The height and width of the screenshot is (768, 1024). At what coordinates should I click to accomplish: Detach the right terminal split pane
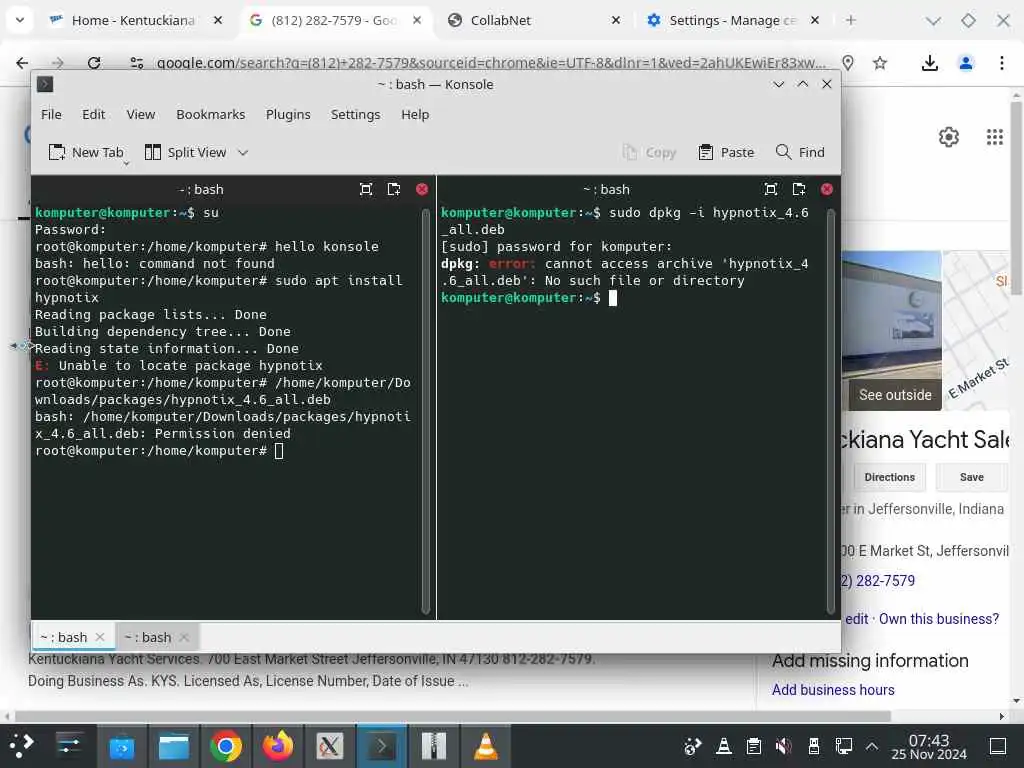pyautogui.click(x=799, y=189)
